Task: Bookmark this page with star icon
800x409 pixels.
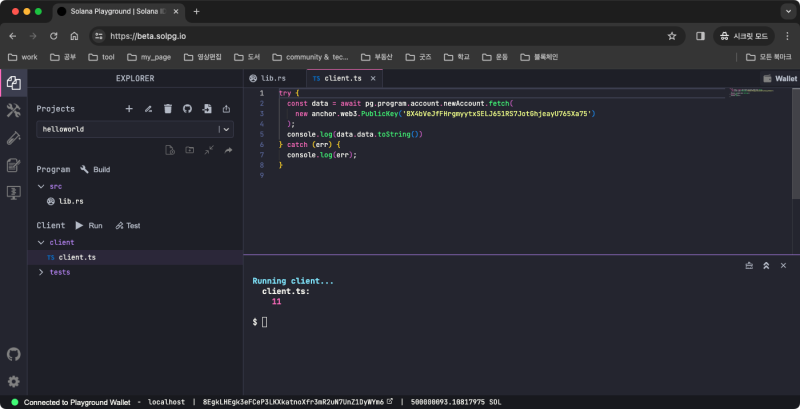Action: 672,36
